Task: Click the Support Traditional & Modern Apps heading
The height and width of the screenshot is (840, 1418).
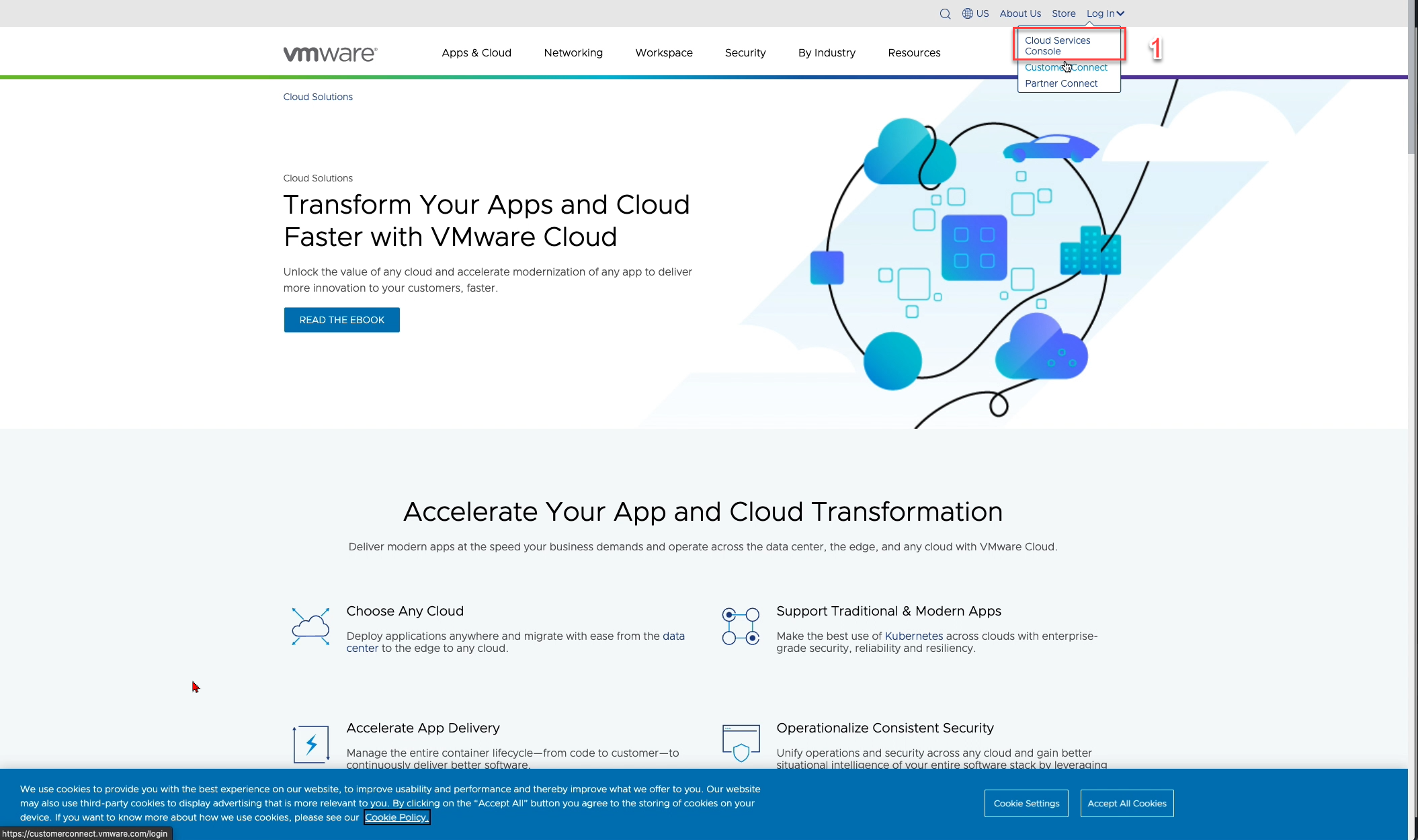Action: [x=888, y=611]
